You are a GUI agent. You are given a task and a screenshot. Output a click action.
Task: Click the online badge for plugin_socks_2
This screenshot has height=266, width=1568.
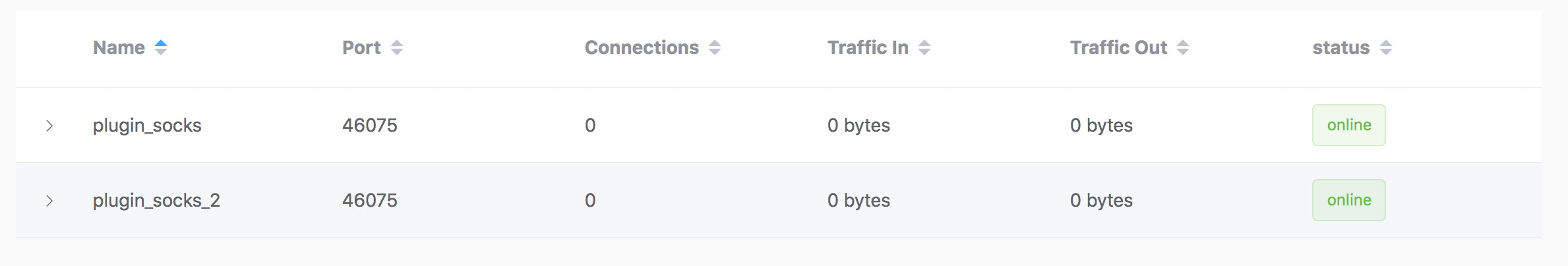(x=1348, y=200)
